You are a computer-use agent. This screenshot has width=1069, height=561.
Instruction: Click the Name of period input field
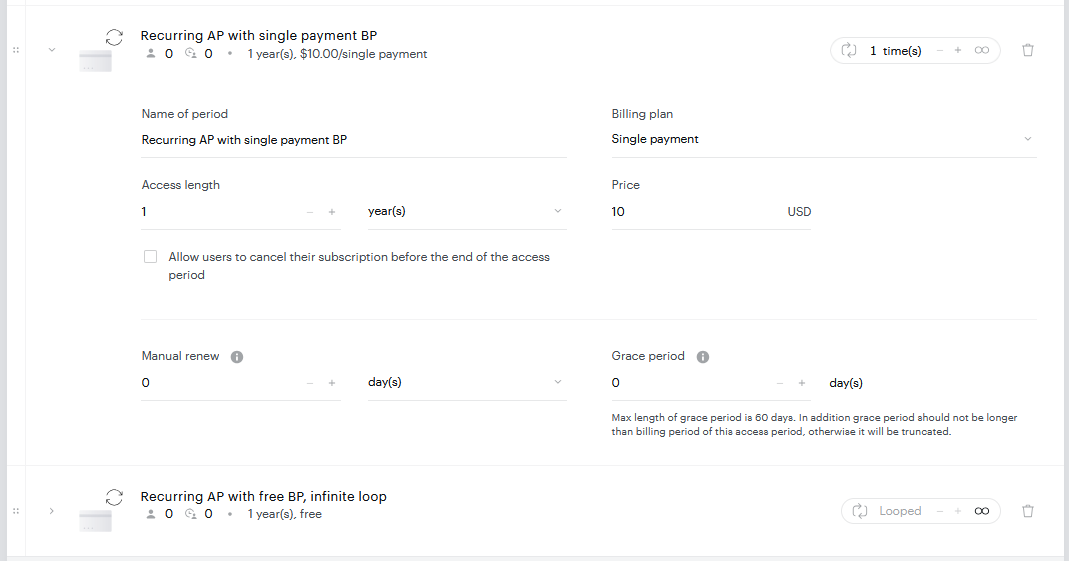click(354, 140)
